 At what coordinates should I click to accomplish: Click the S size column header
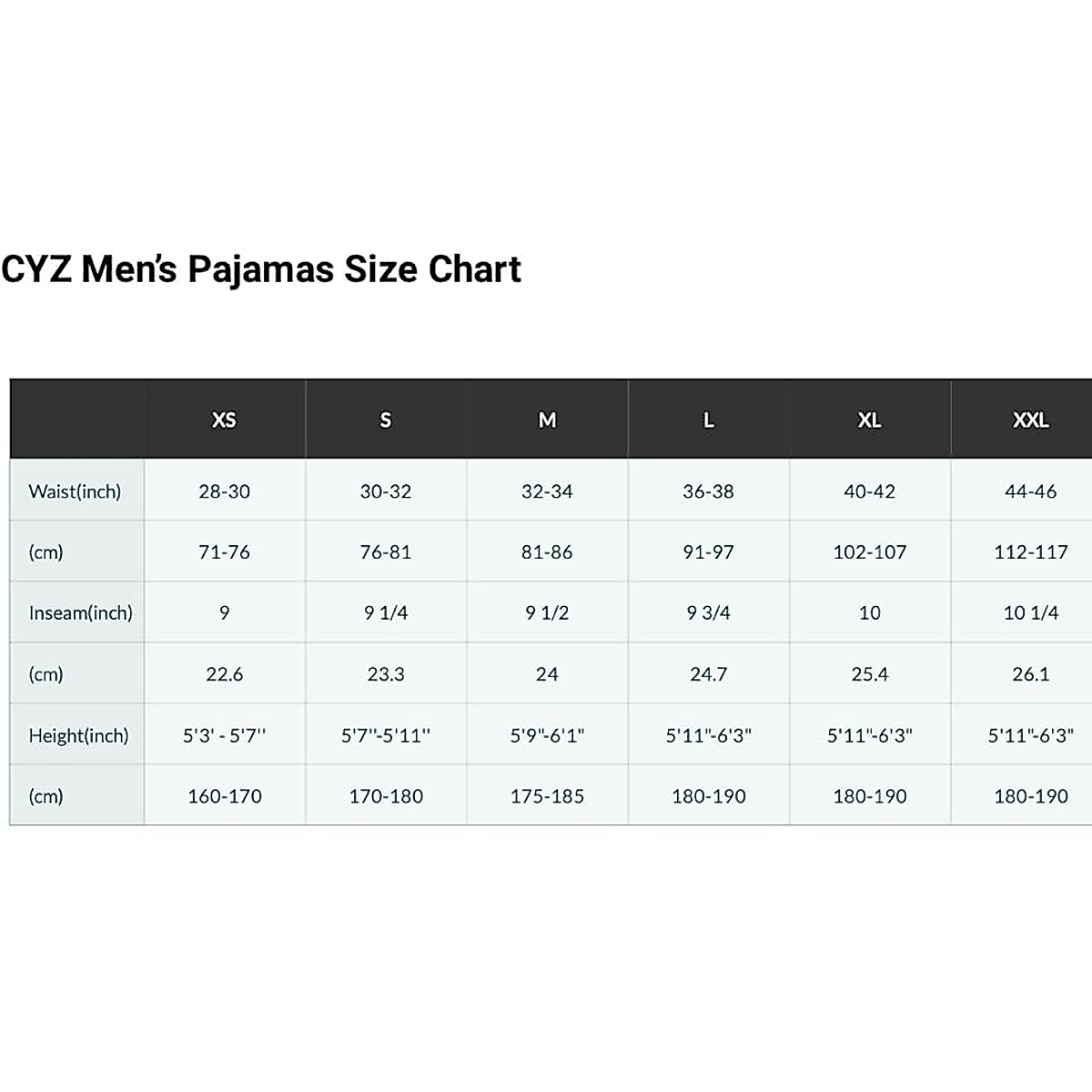386,420
